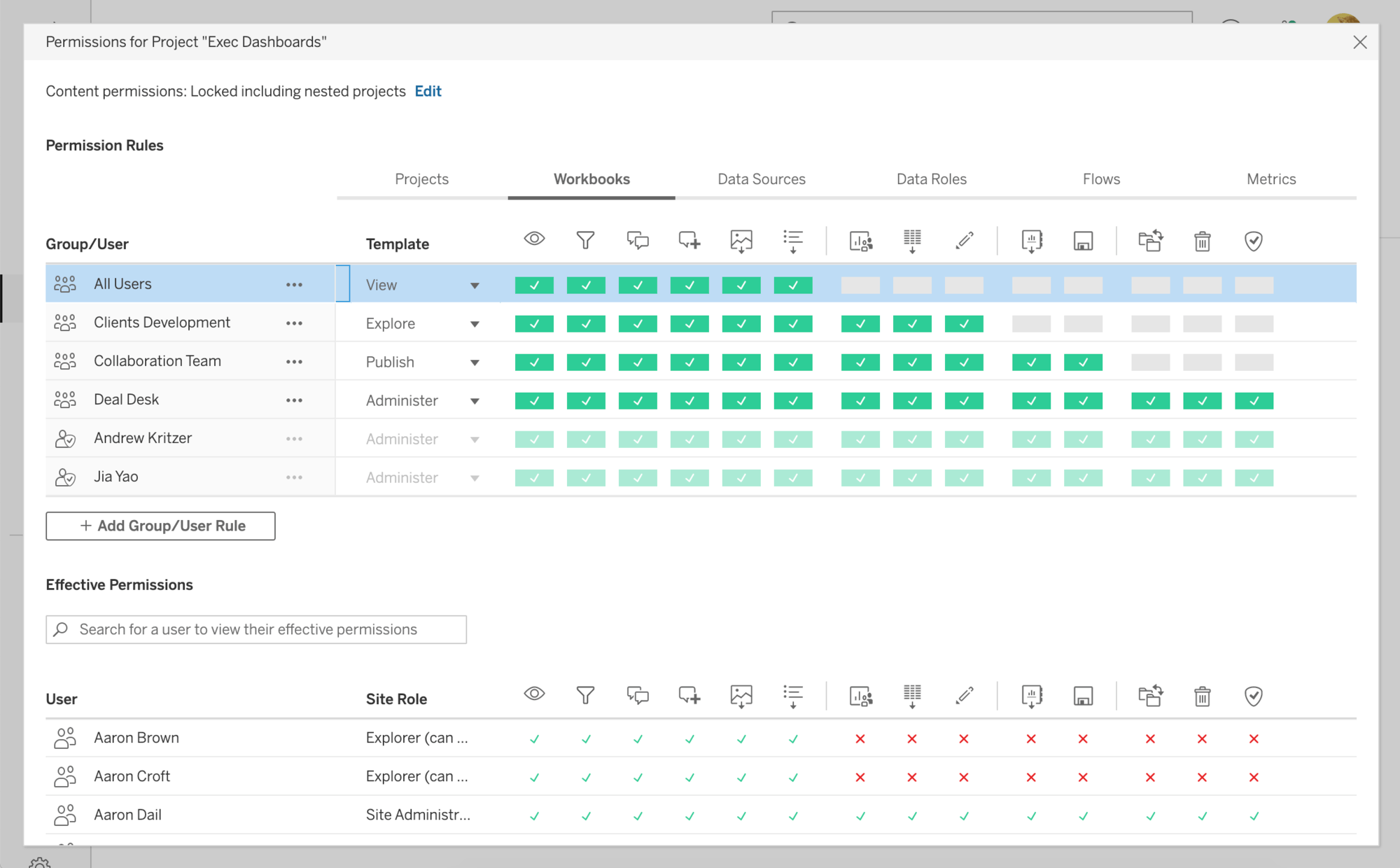Select the Workbooks tab
This screenshot has width=1400, height=868.
coord(591,179)
